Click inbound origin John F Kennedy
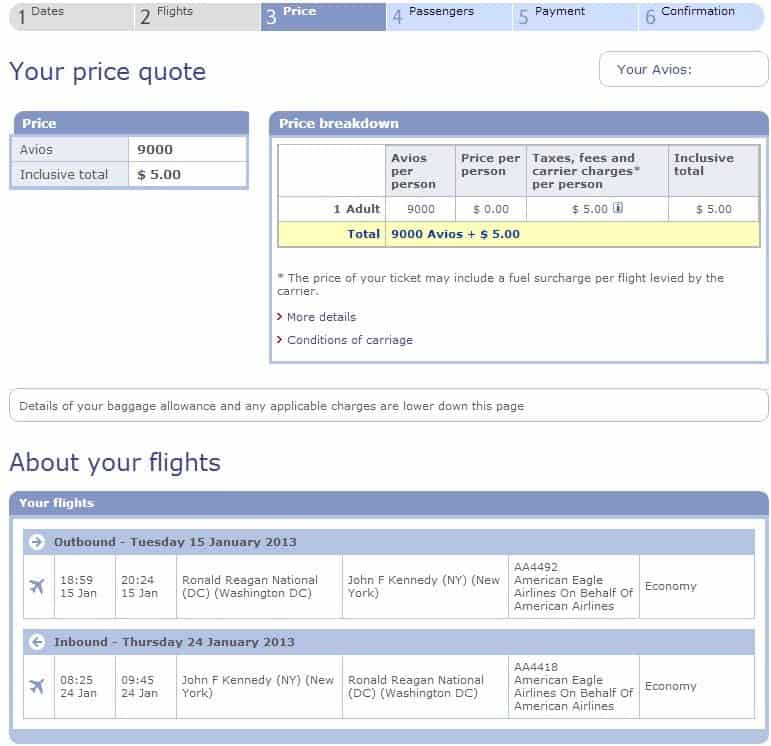The height and width of the screenshot is (746, 771). (258, 686)
